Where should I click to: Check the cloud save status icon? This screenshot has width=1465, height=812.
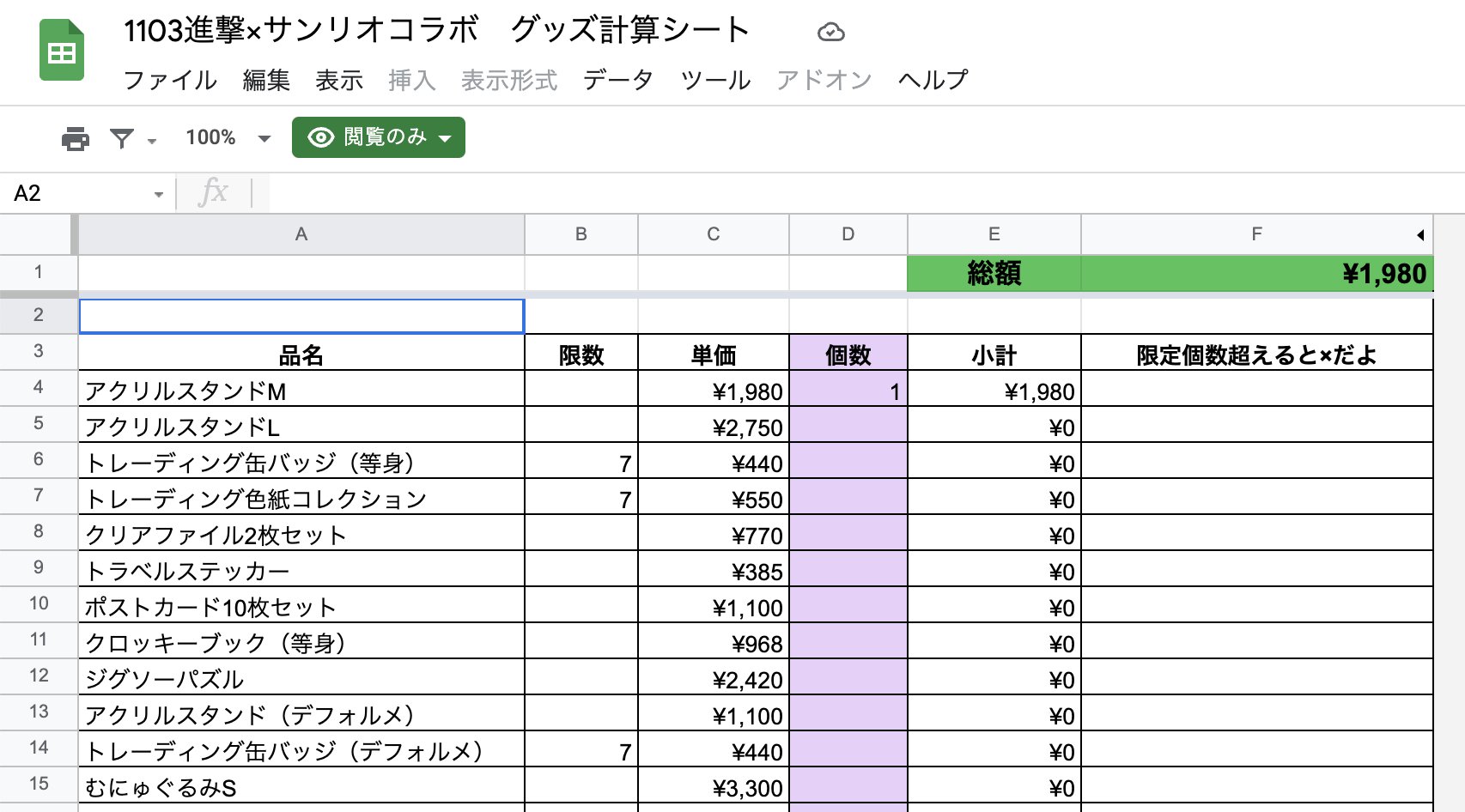point(830,33)
